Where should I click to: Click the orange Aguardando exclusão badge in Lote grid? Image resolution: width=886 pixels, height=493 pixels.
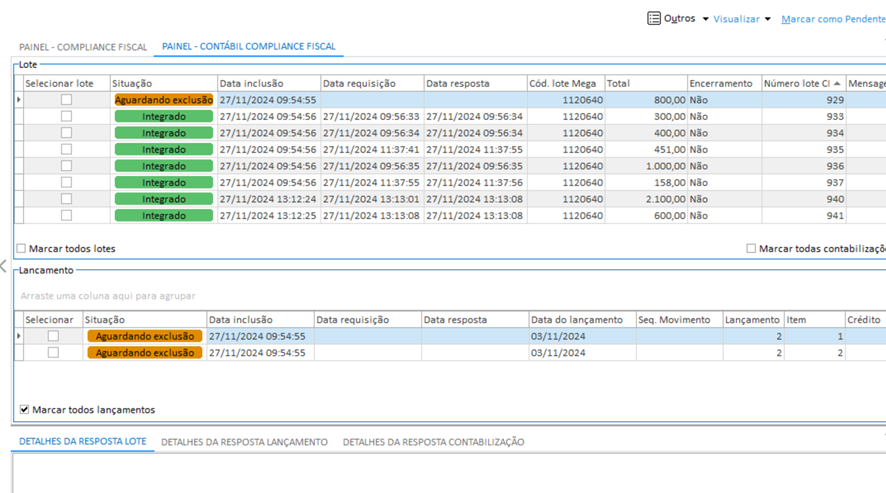(164, 100)
